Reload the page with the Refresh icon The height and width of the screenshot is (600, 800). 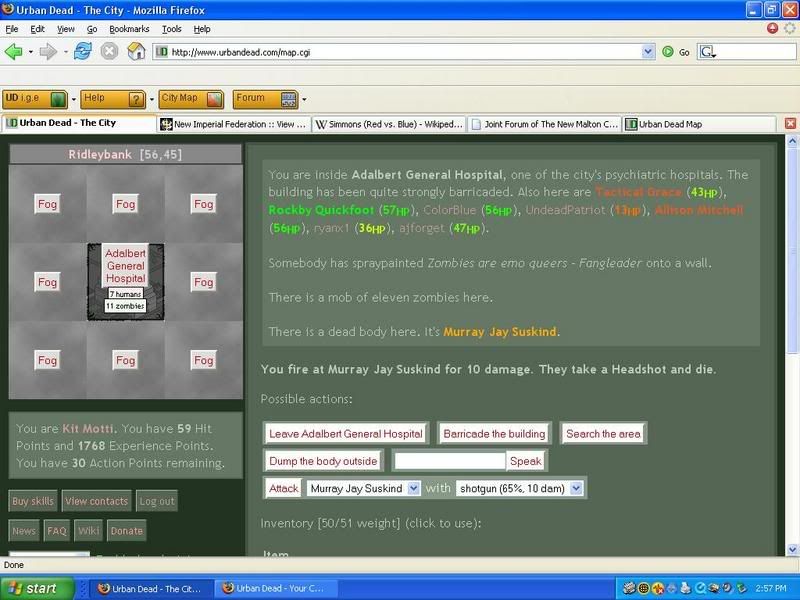(82, 52)
